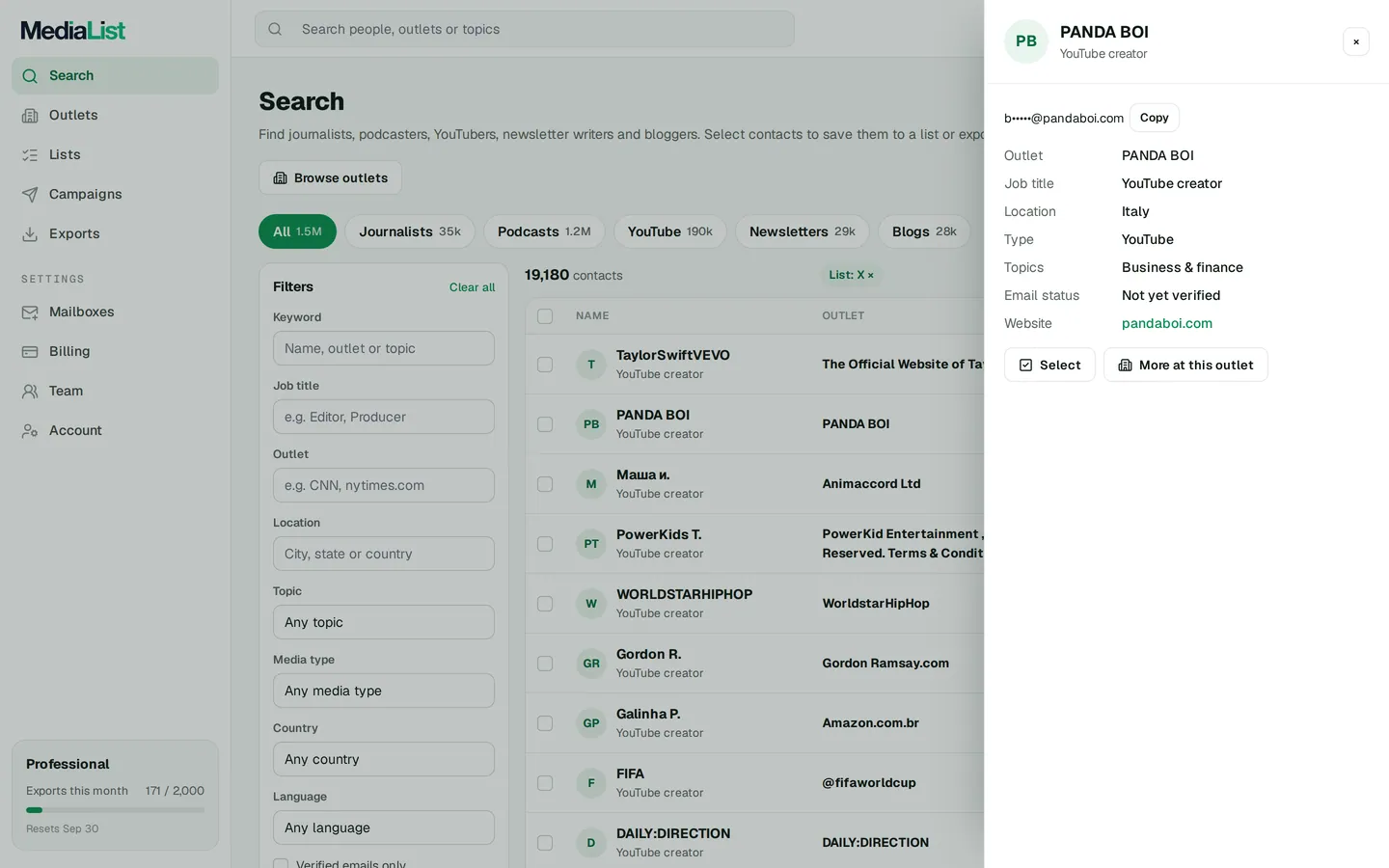Image resolution: width=1389 pixels, height=868 pixels.
Task: Click the TaylorSwiftVEVO avatar icon
Action: 591,365
